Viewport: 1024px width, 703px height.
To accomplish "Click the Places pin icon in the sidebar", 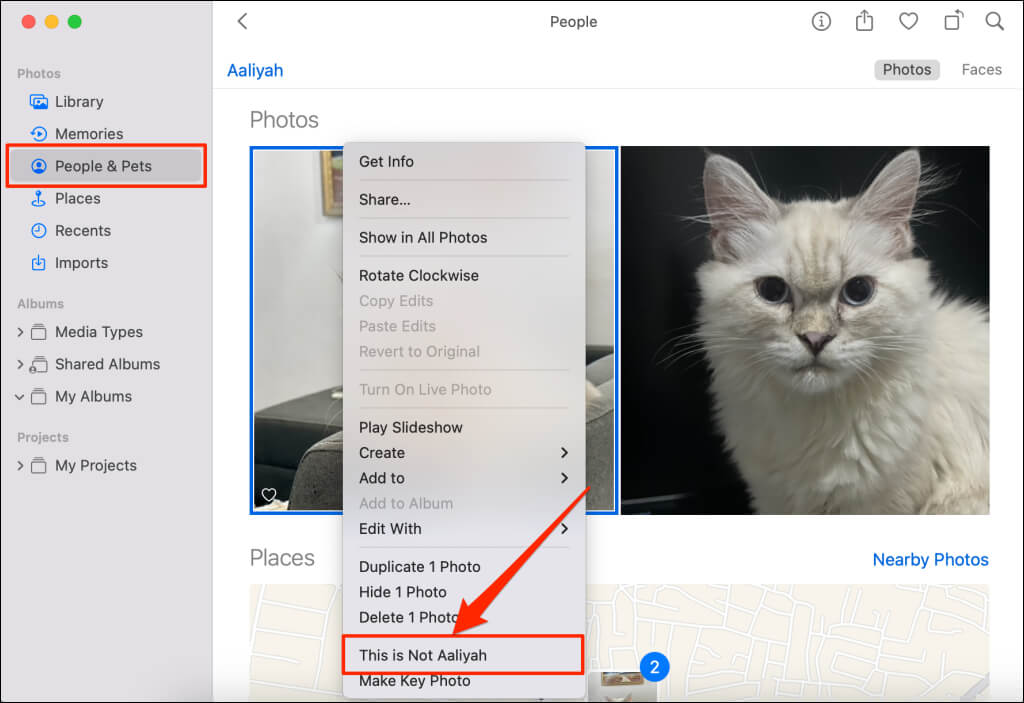I will coord(39,199).
